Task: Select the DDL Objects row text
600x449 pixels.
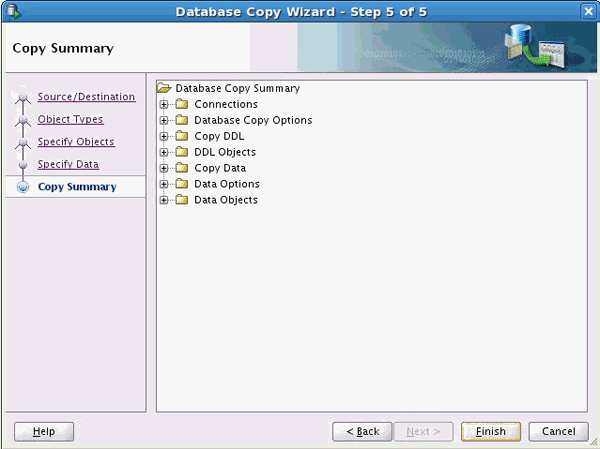Action: 225,152
